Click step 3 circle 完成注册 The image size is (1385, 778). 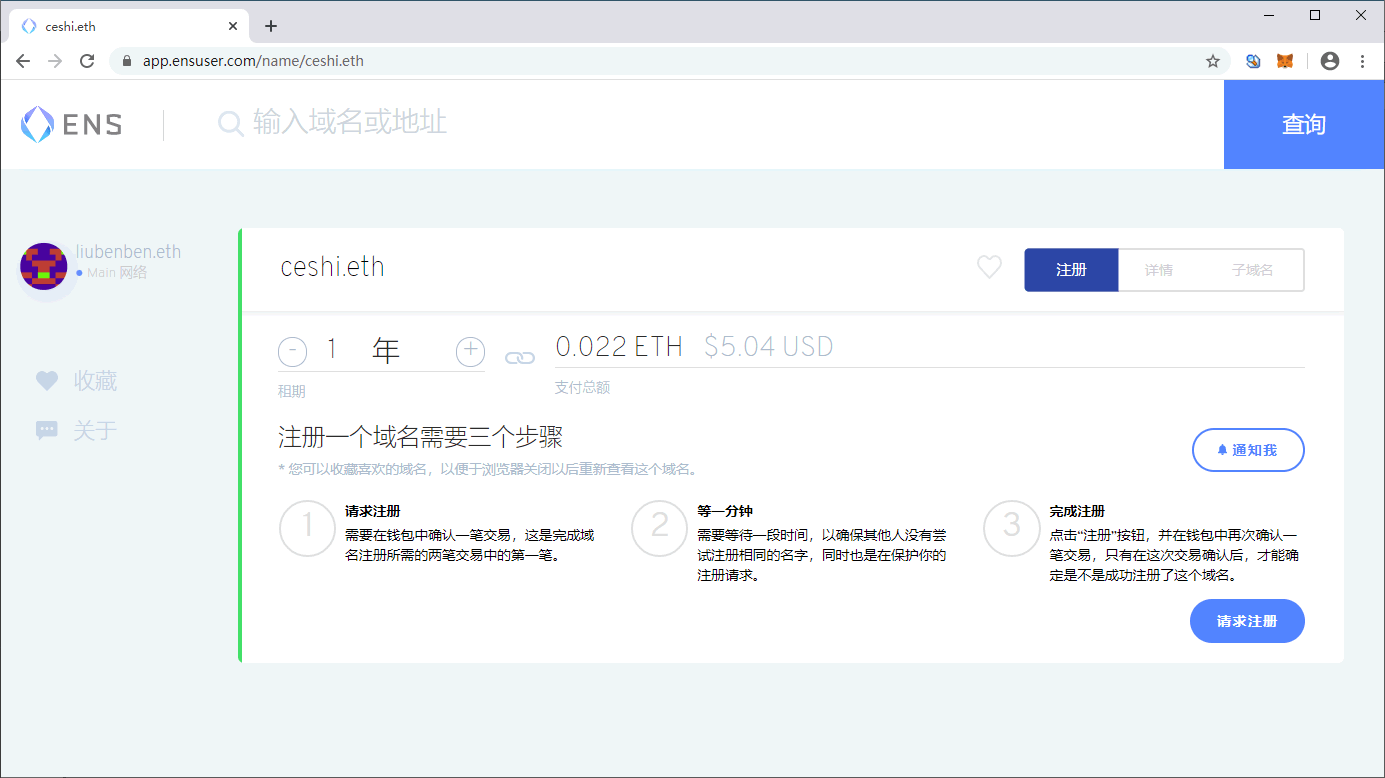click(1011, 529)
